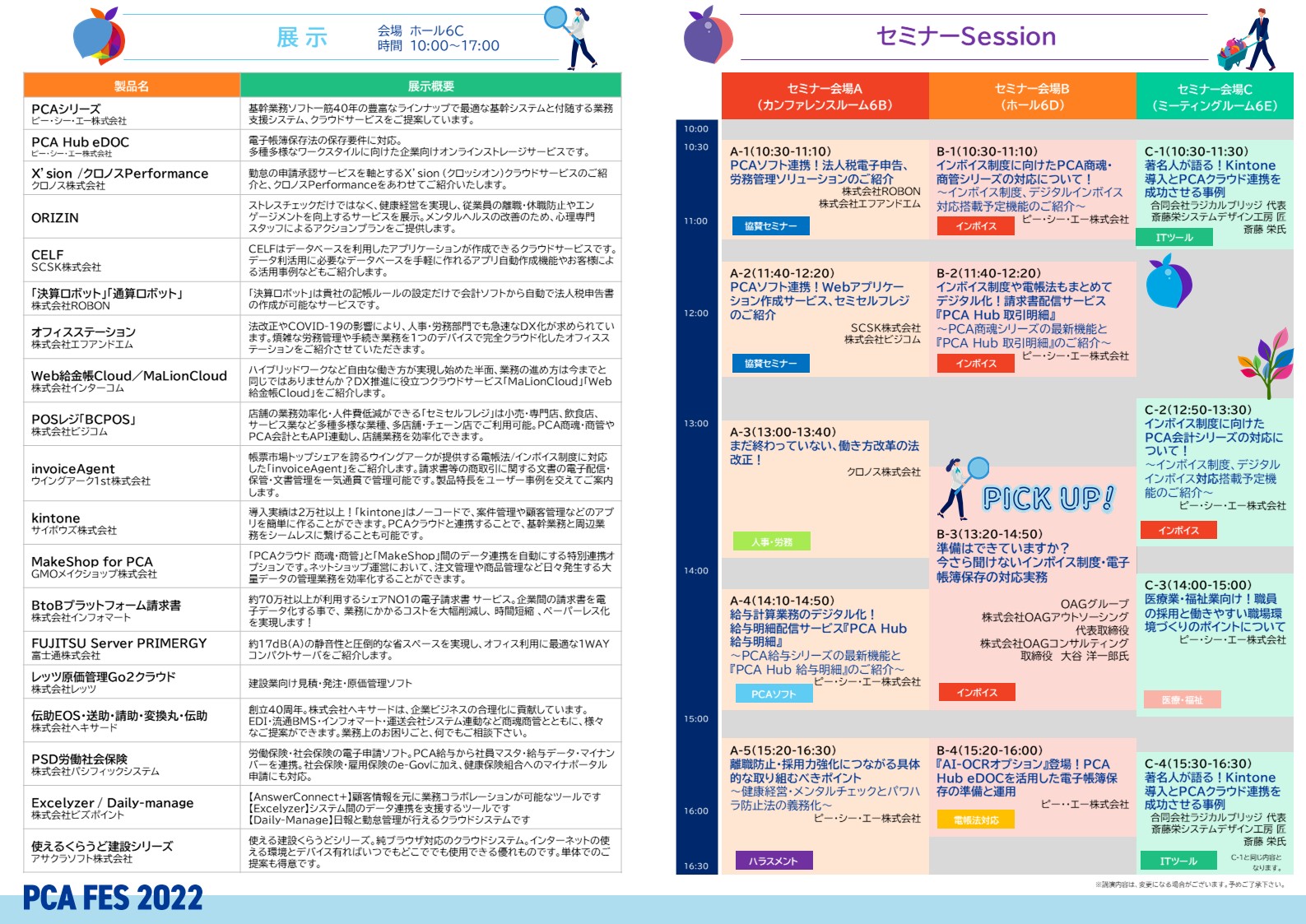Click the man pushing wheelbarrow illustration

[x=1247, y=39]
